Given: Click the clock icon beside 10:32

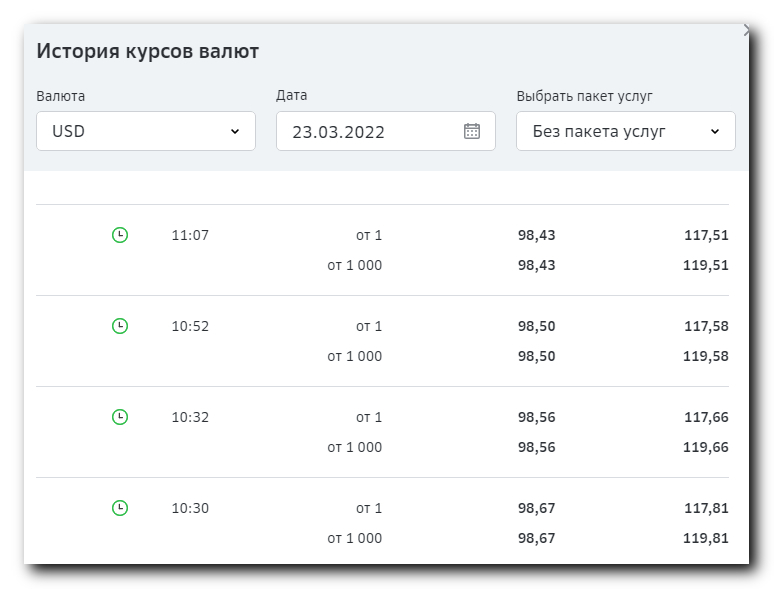Looking at the screenshot, I should point(120,417).
